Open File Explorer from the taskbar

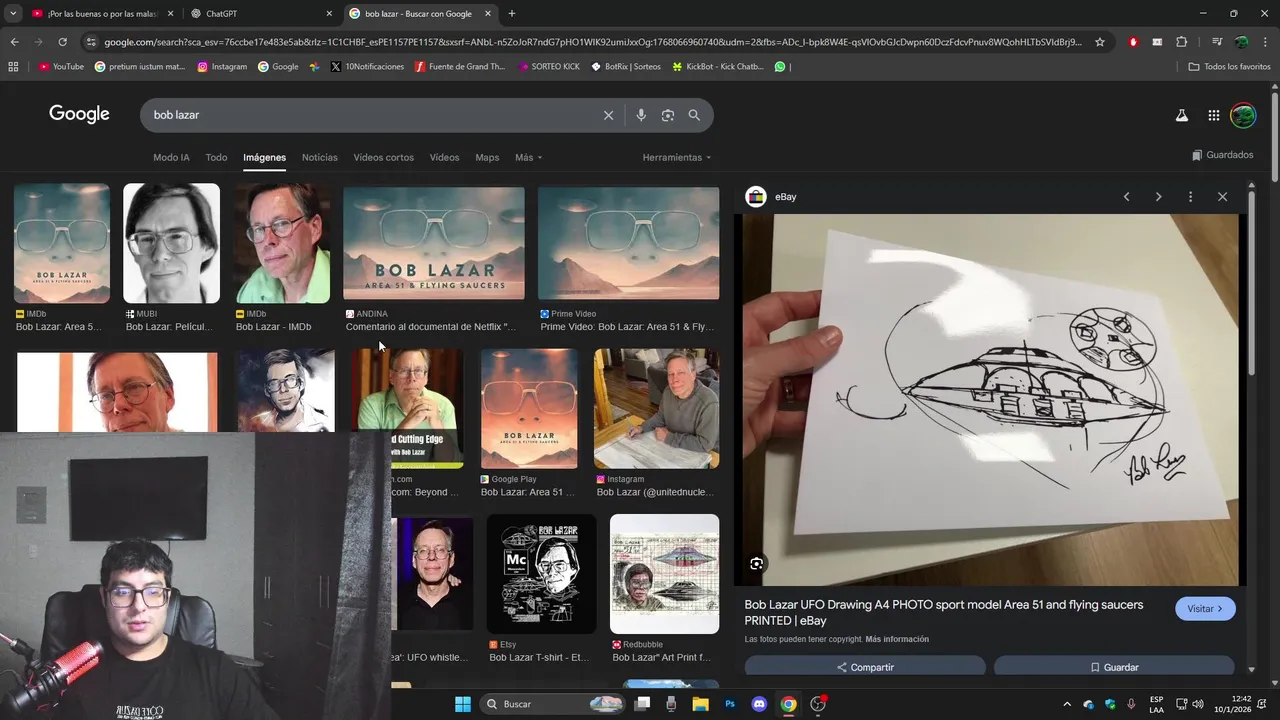[x=700, y=704]
